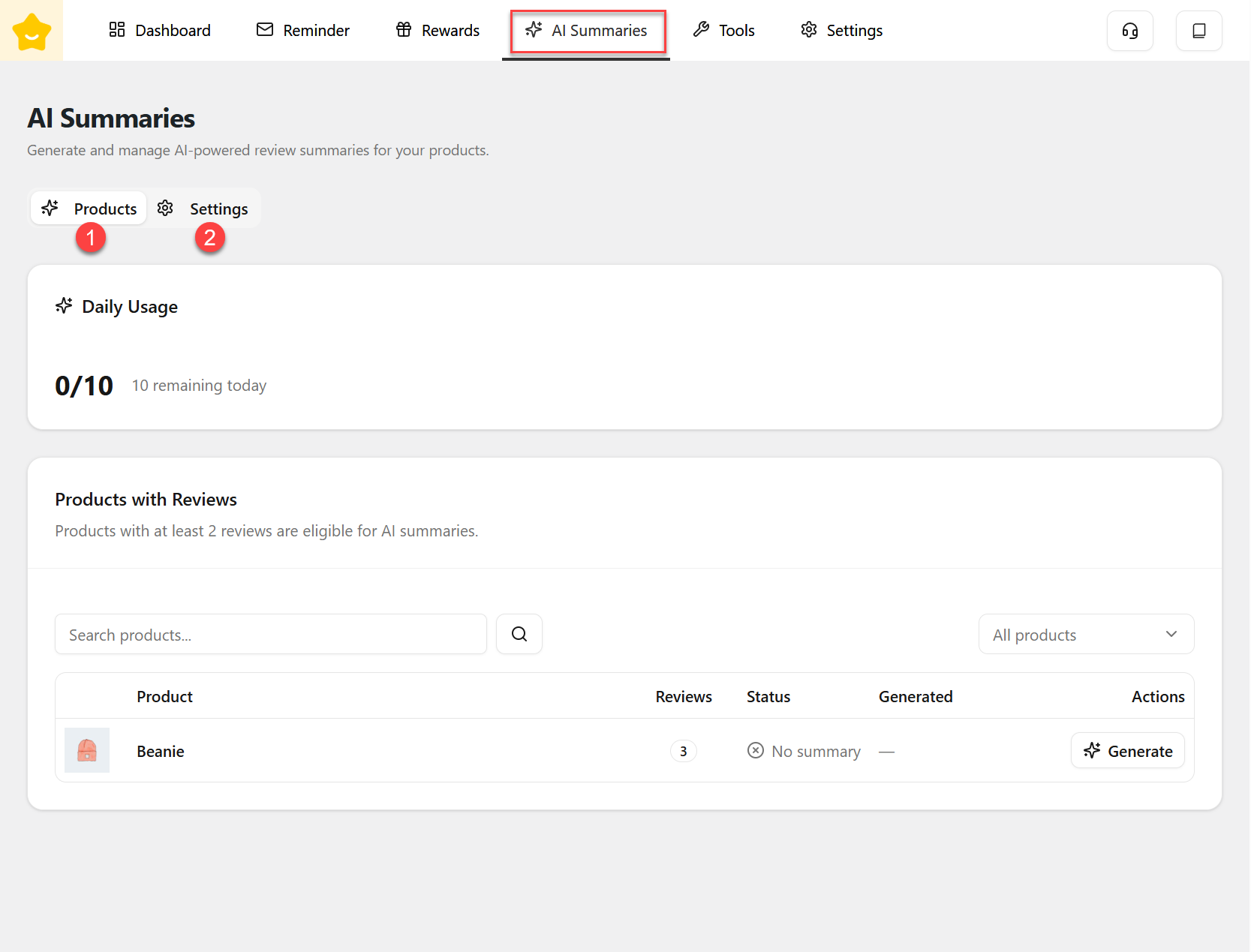
Task: Open the headset support icon
Action: pyautogui.click(x=1129, y=31)
